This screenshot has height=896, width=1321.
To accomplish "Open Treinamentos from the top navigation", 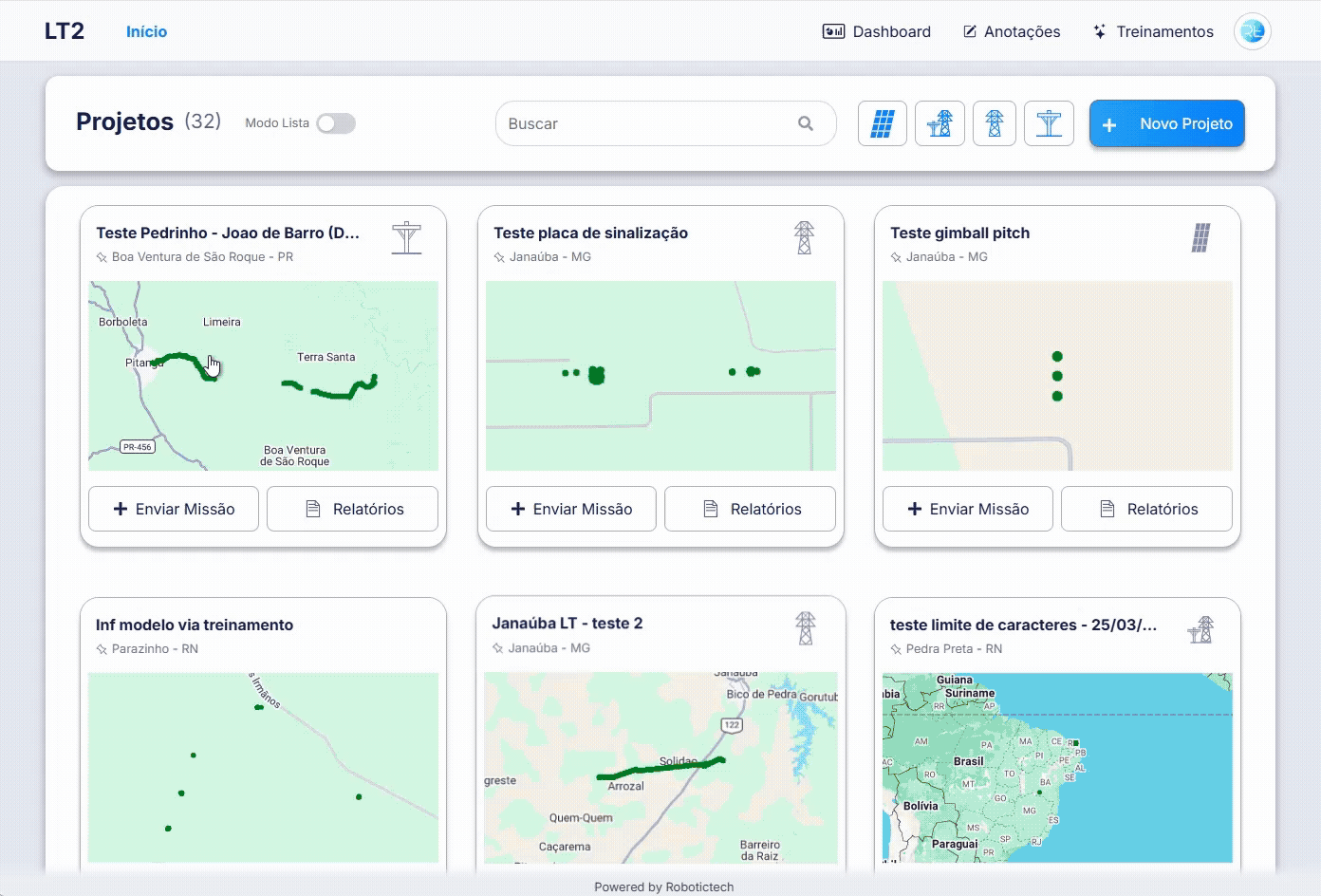I will coord(1153,31).
